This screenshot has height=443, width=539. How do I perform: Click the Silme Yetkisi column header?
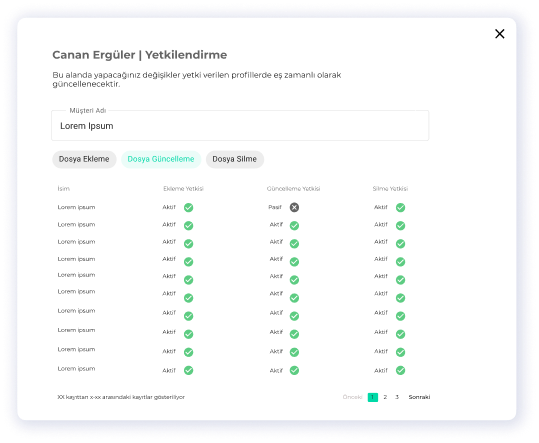pyautogui.click(x=390, y=188)
